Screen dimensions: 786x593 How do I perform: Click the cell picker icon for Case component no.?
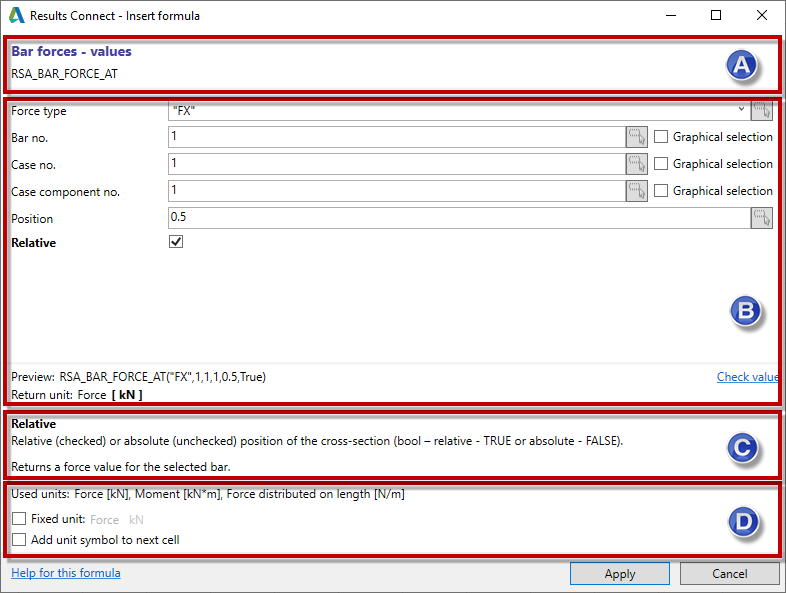(x=637, y=191)
